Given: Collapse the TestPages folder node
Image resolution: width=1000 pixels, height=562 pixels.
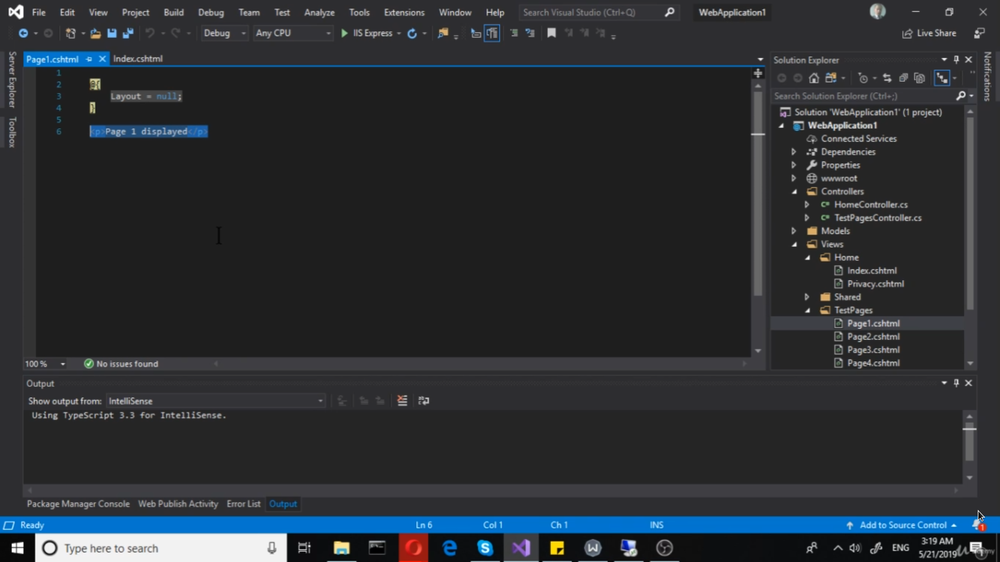Looking at the screenshot, I should pos(807,310).
